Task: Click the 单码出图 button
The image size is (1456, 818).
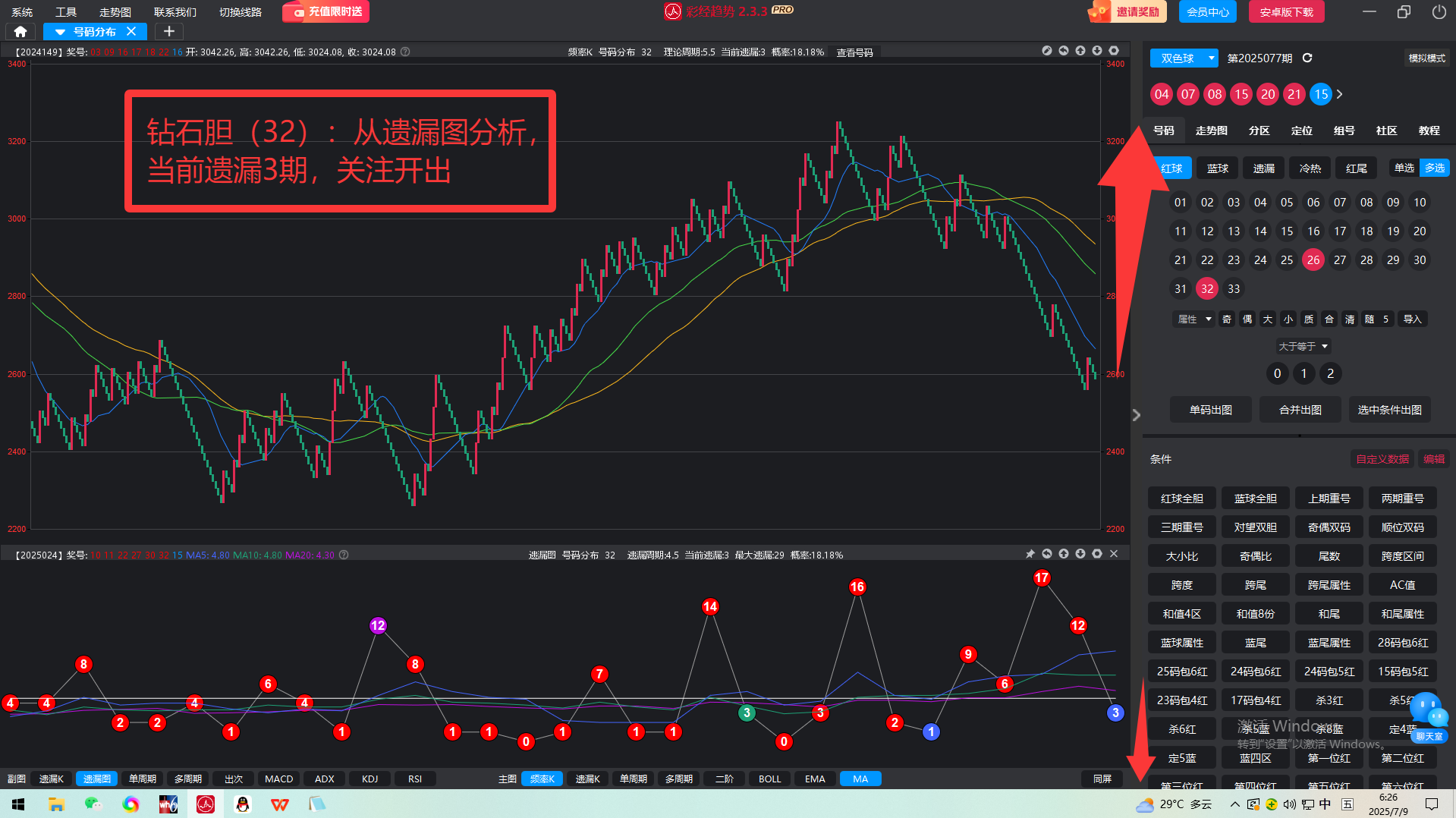Action: coord(1211,410)
